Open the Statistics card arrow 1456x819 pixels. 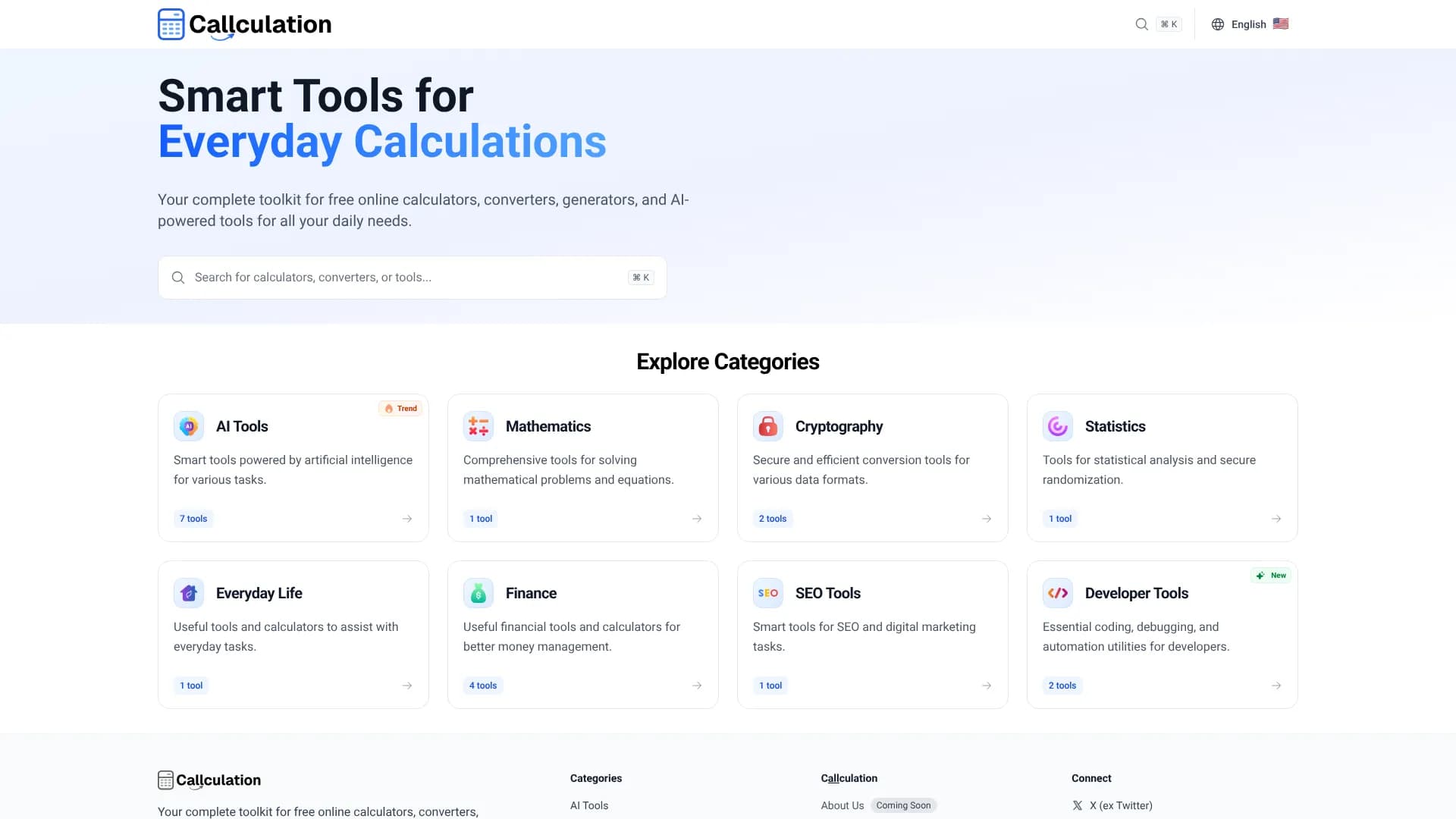1276,519
